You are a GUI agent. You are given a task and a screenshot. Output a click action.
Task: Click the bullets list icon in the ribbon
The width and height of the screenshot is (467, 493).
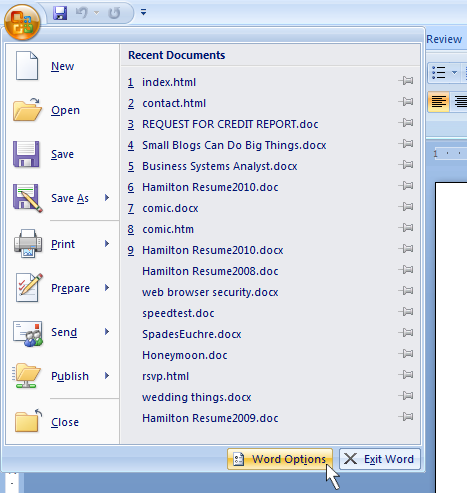(439, 72)
